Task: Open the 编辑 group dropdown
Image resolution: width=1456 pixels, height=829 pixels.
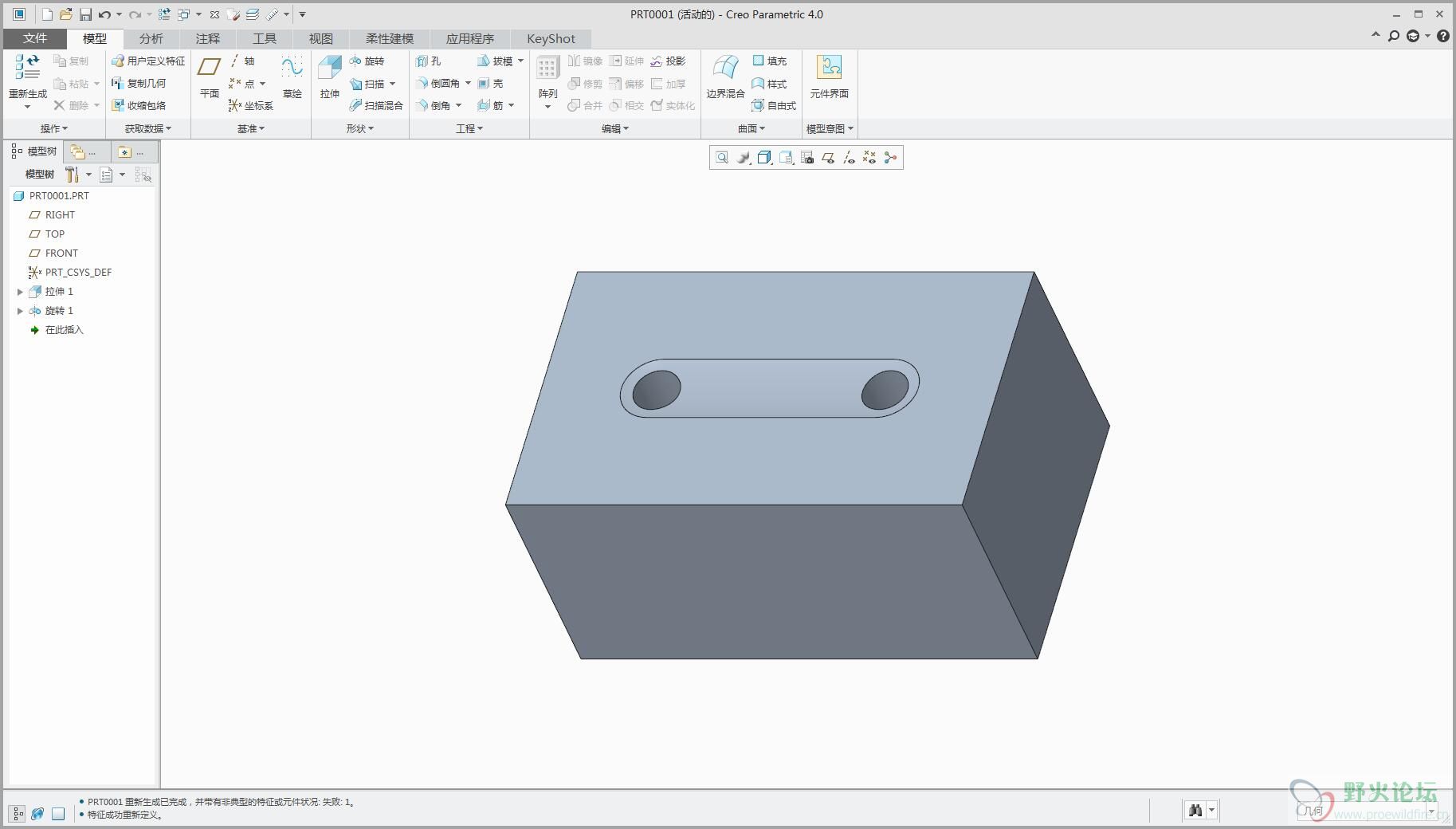Action: point(615,128)
